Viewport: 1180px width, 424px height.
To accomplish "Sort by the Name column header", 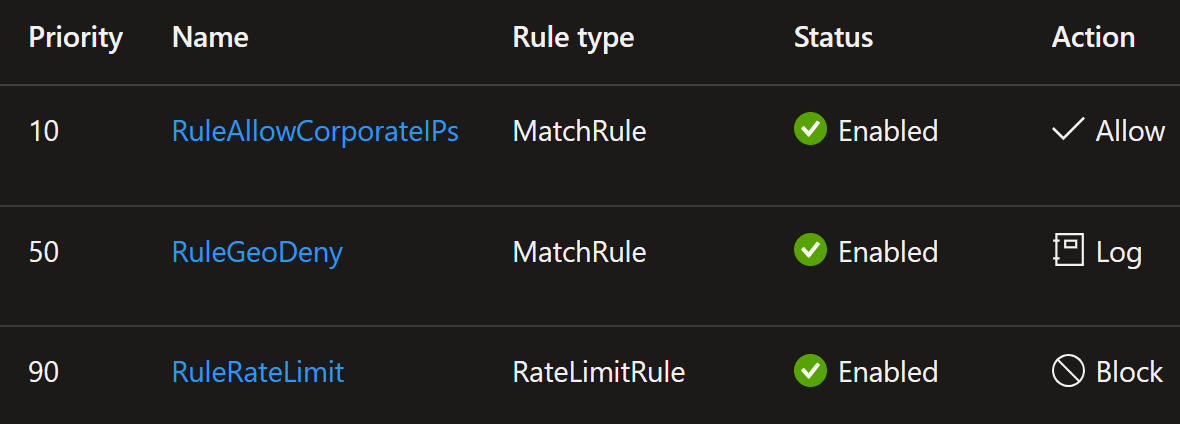I will click(x=210, y=37).
